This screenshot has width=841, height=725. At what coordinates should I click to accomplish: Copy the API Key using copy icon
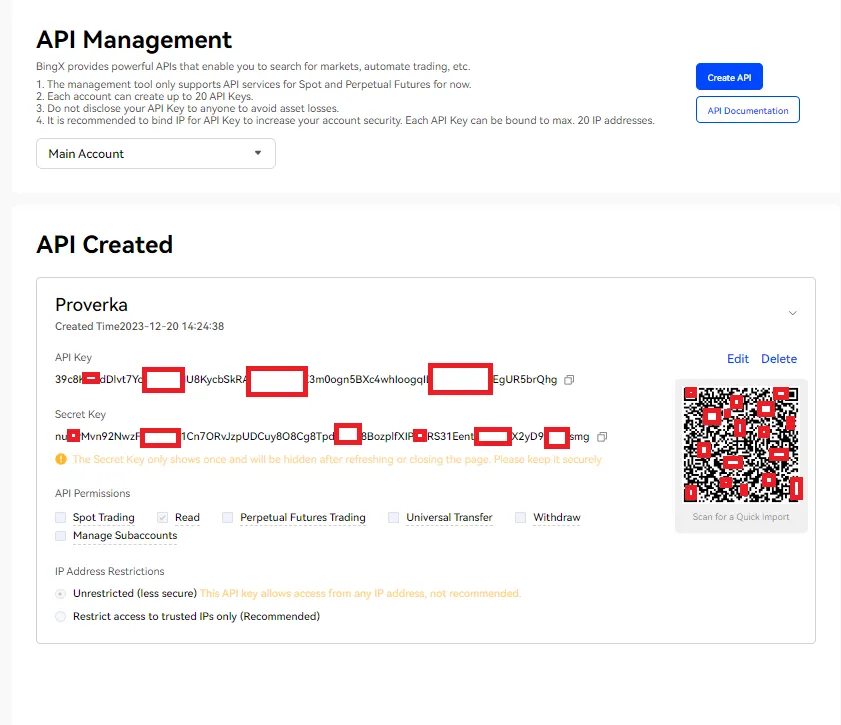point(569,380)
